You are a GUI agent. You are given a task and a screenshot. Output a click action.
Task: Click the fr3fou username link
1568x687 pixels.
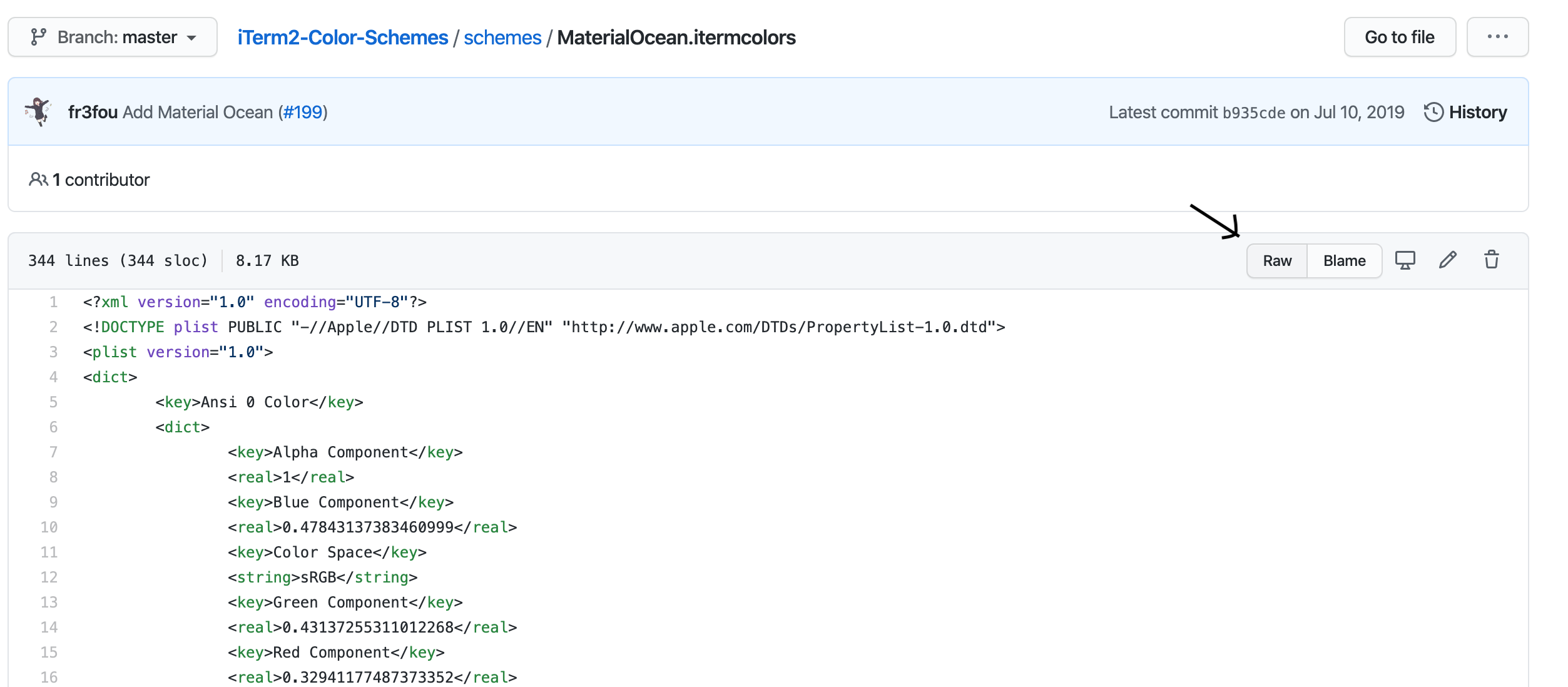(x=93, y=113)
